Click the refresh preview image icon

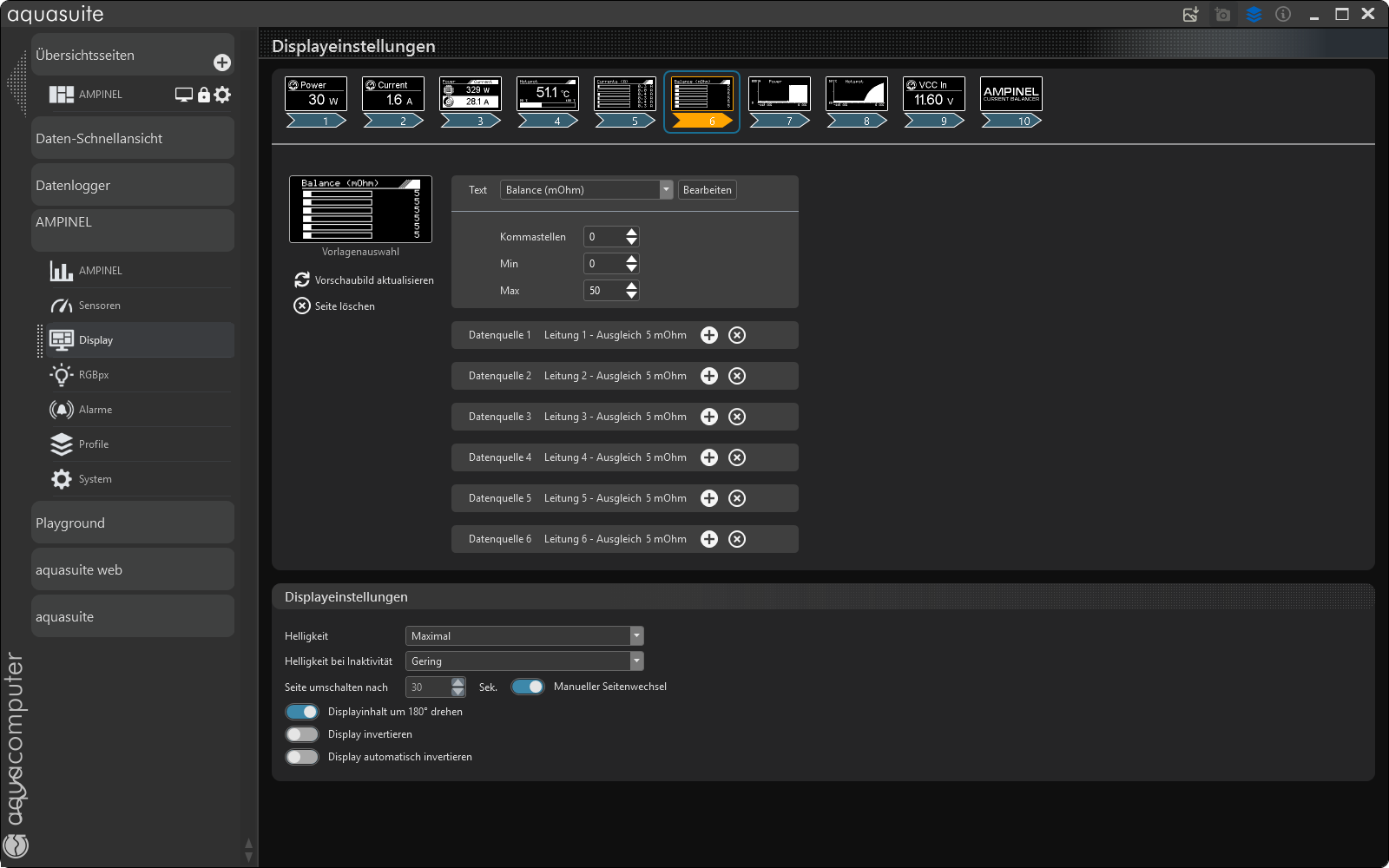pos(302,279)
